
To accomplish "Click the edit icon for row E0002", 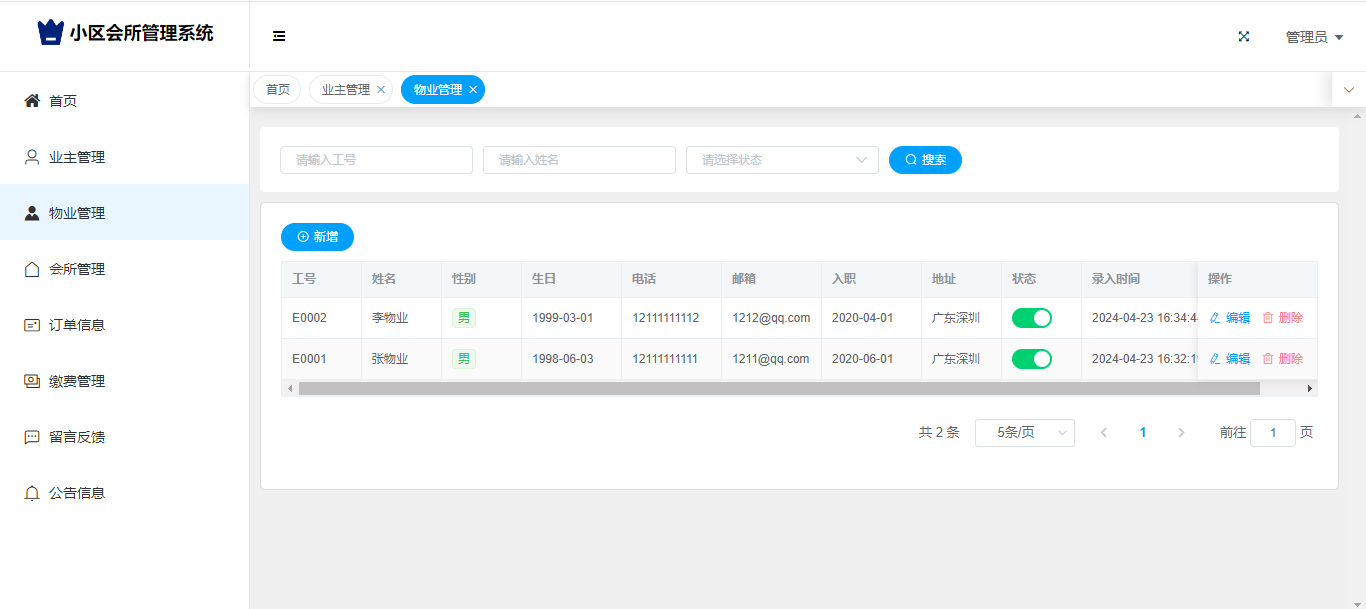I will pyautogui.click(x=1215, y=318).
